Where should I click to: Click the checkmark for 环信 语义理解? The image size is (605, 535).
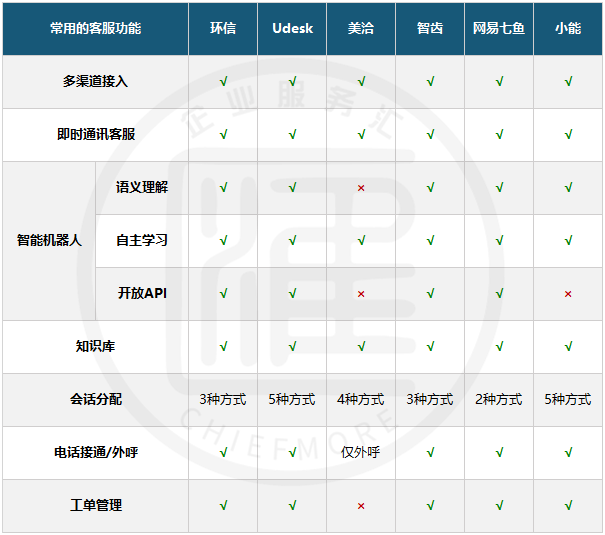(223, 187)
